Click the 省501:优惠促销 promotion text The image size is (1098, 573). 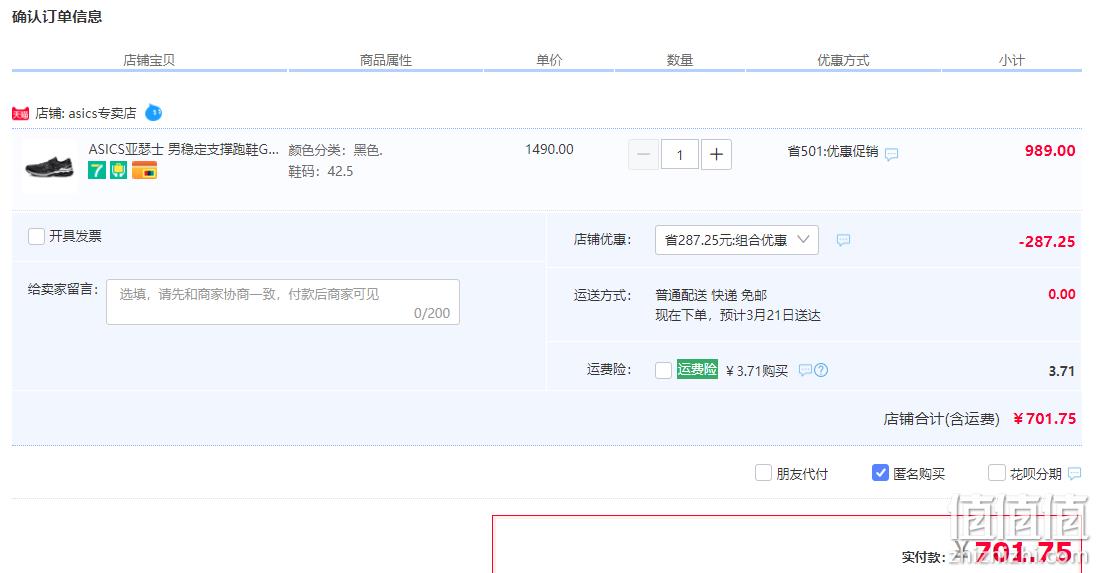pos(833,151)
